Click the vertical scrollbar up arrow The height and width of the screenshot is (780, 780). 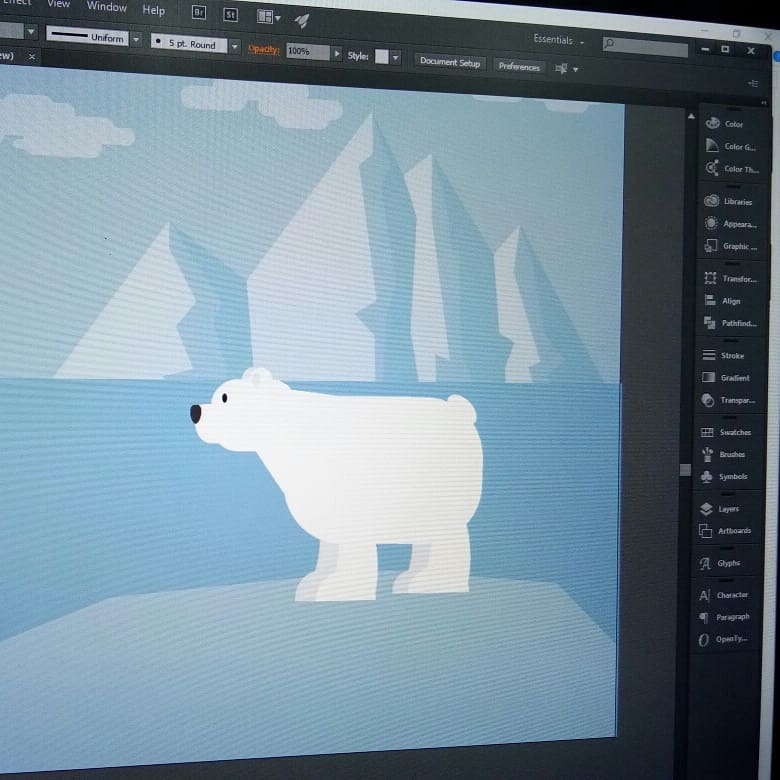[691, 116]
